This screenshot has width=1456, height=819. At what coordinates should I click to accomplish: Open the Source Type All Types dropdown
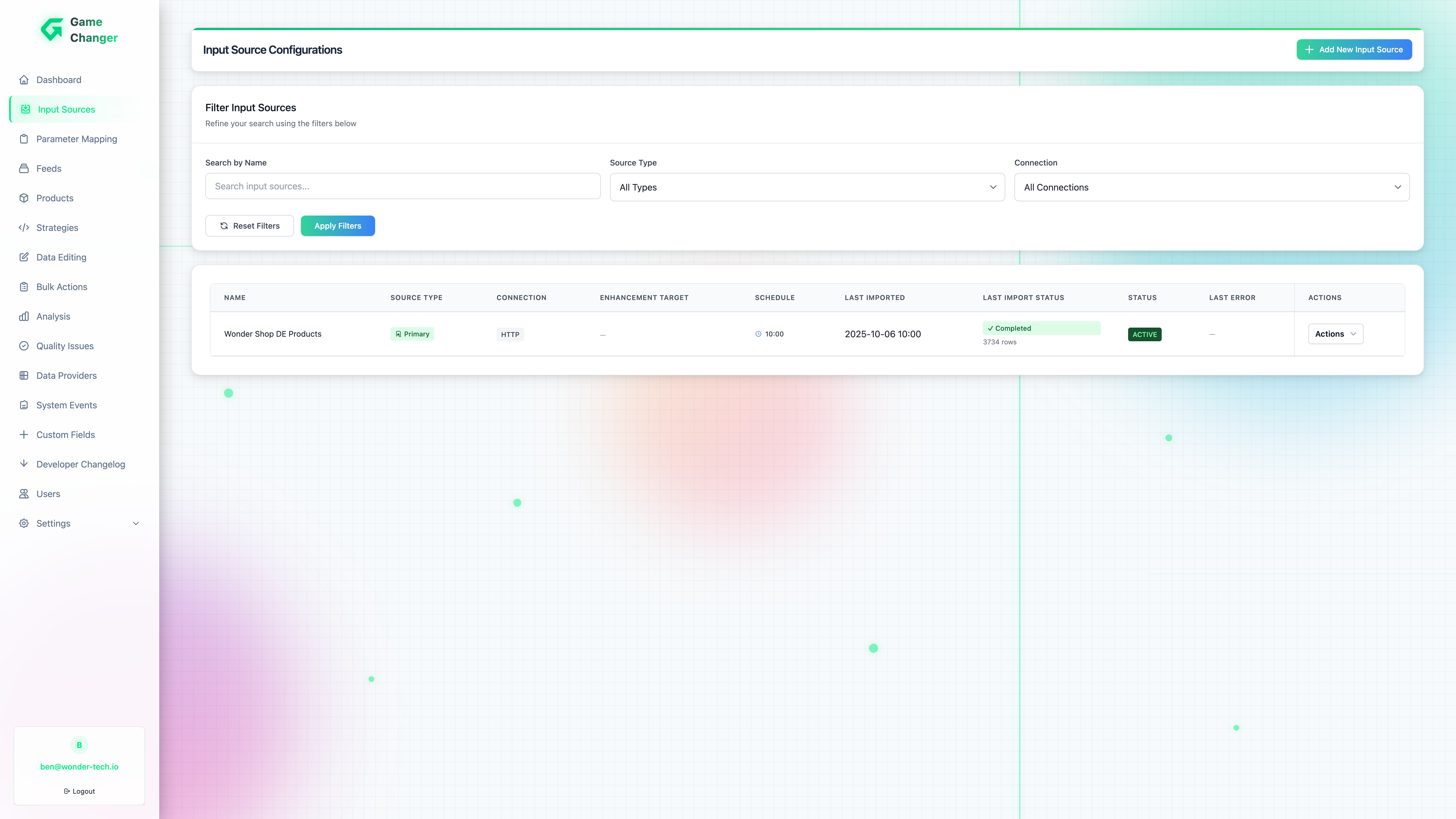[x=806, y=187]
